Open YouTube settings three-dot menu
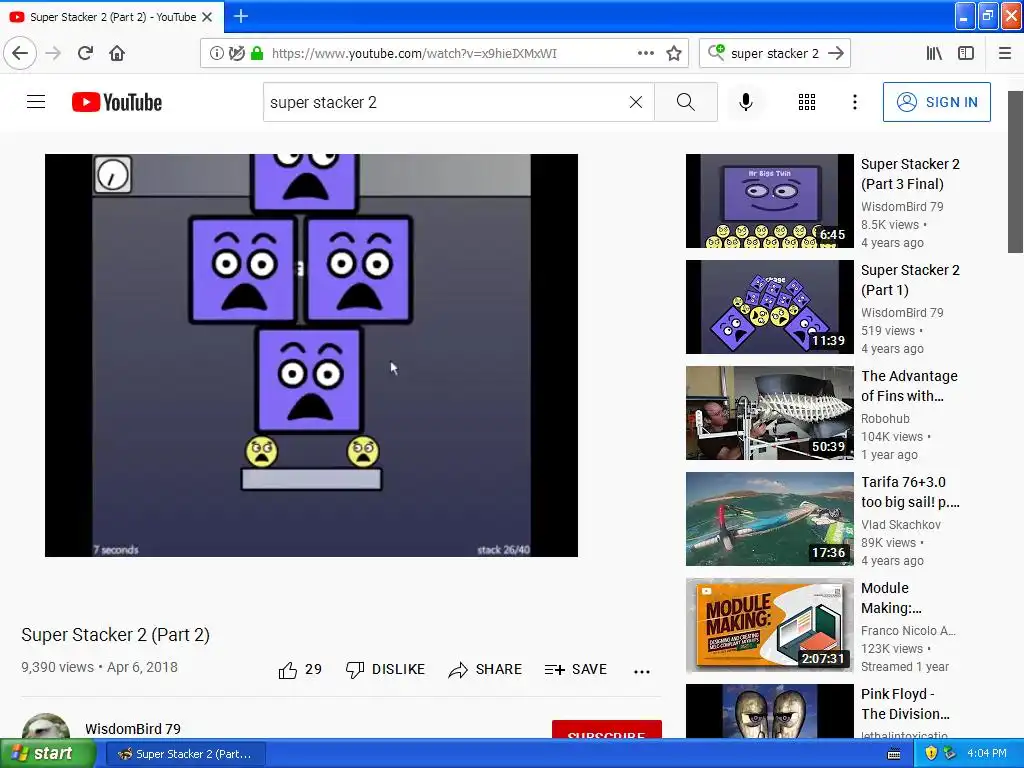The image size is (1024, 768). [x=854, y=102]
